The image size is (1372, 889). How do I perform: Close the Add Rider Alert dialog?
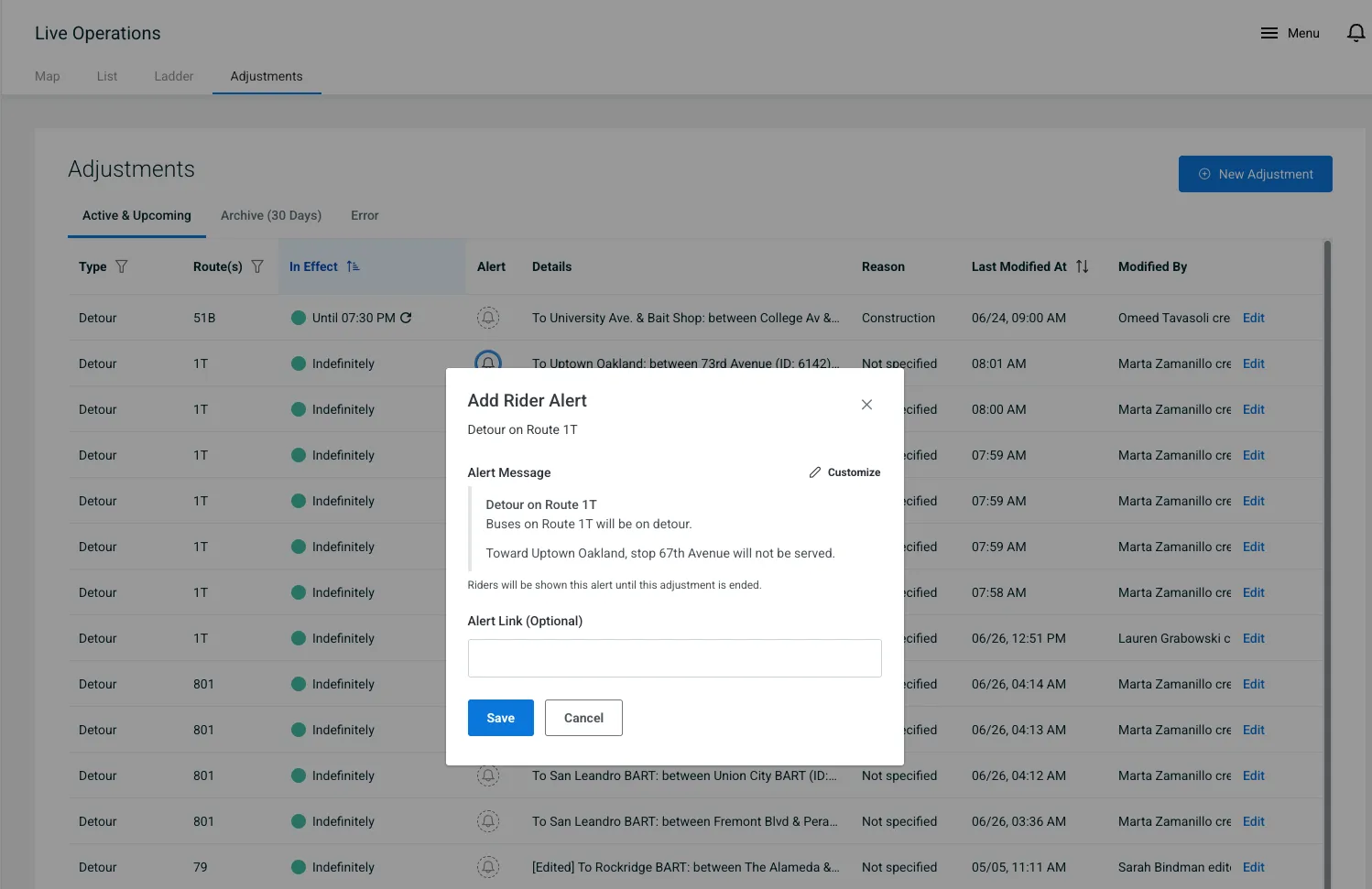pos(866,405)
